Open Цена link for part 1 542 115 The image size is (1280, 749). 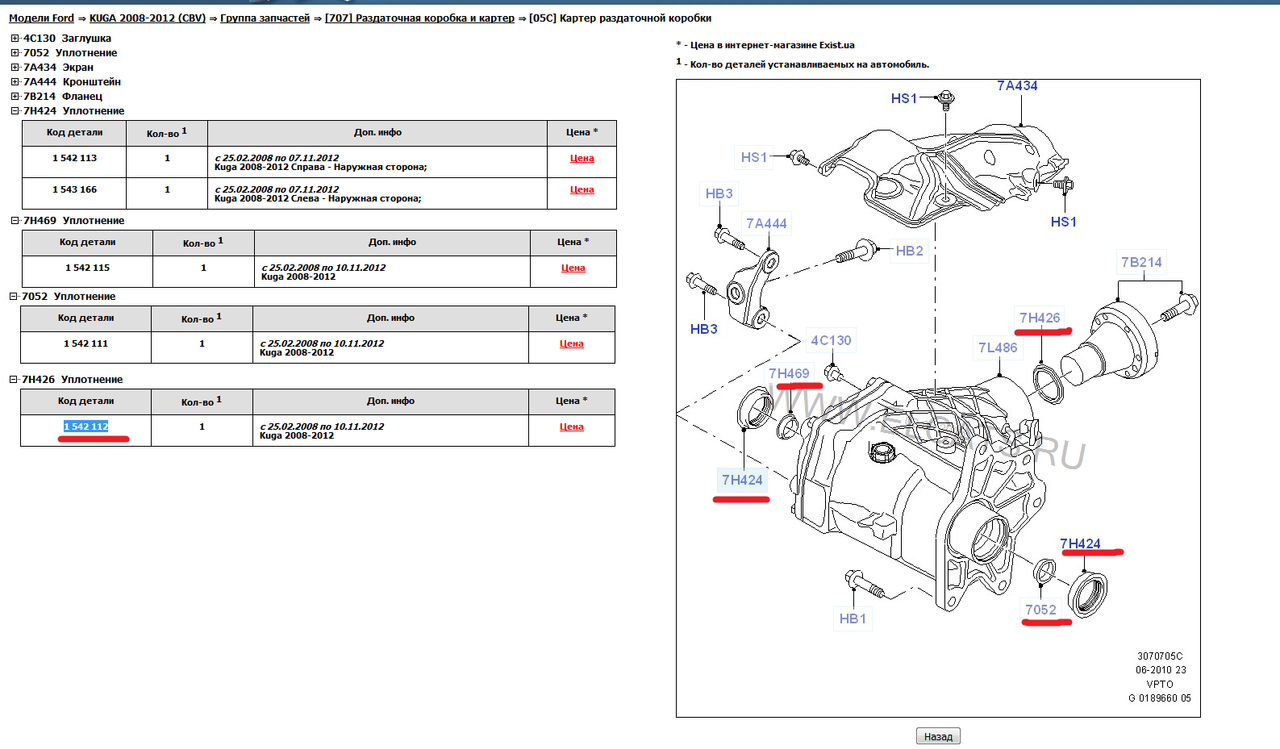pyautogui.click(x=573, y=268)
